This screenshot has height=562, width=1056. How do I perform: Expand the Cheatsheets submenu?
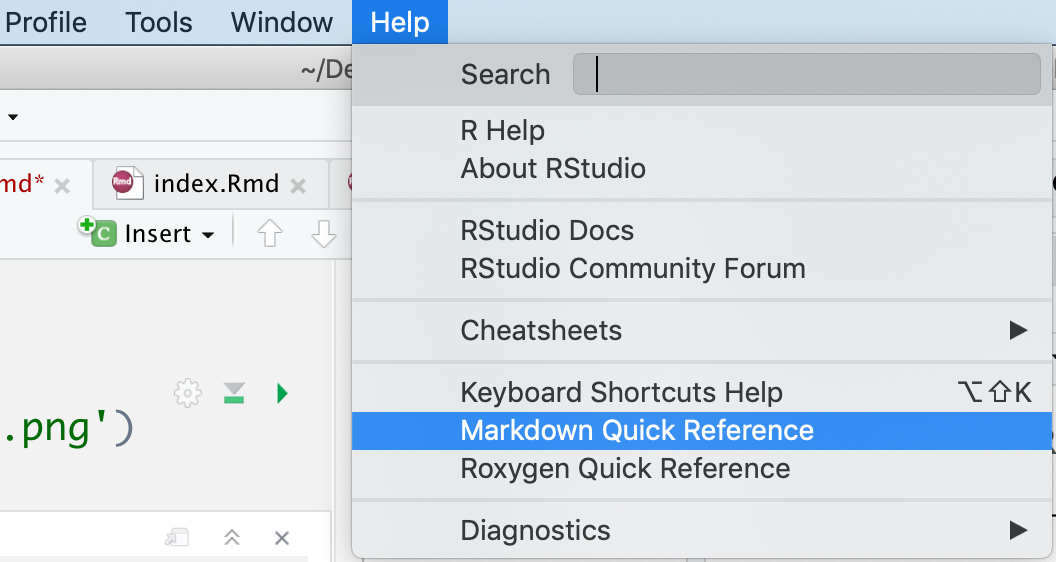[x=1018, y=330]
